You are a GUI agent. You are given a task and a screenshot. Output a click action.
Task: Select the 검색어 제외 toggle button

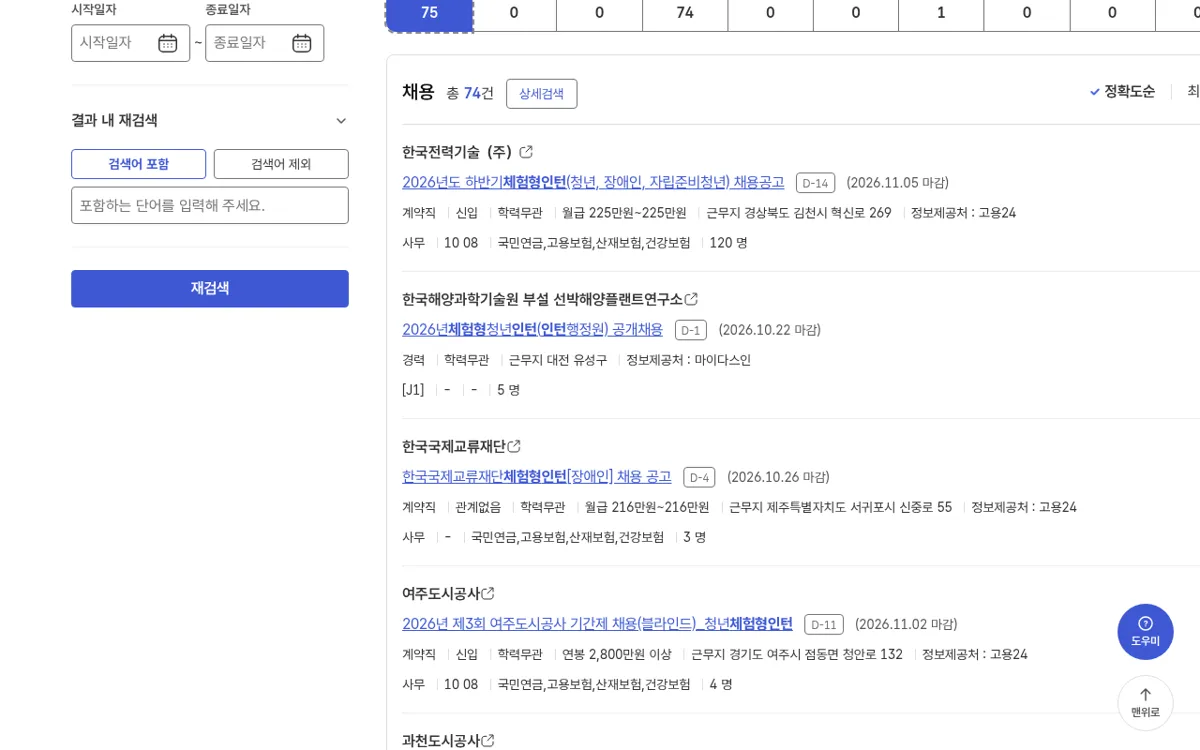pyautogui.click(x=281, y=164)
